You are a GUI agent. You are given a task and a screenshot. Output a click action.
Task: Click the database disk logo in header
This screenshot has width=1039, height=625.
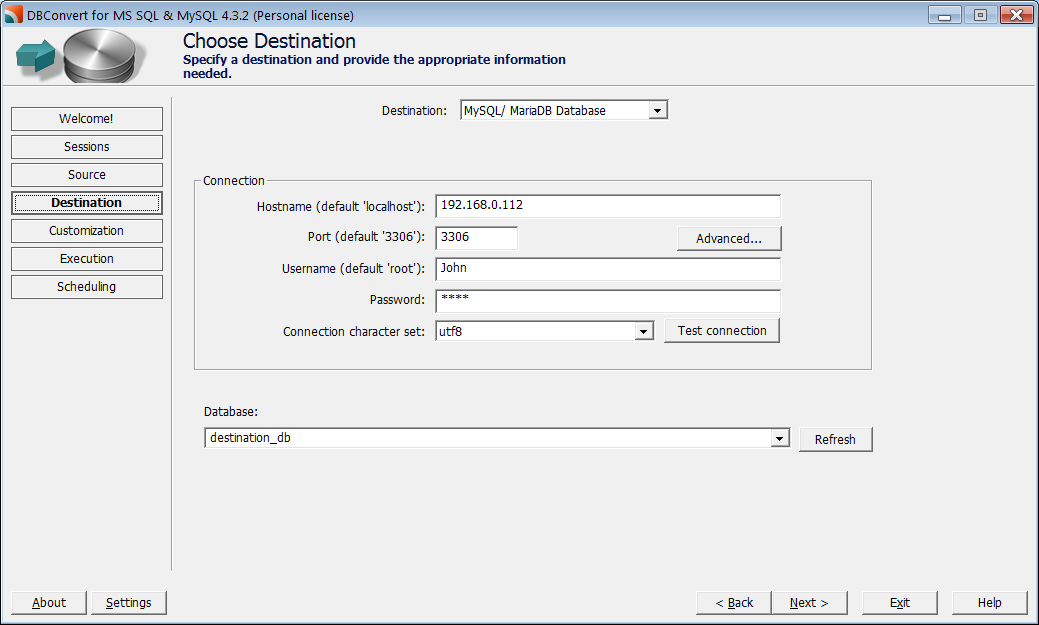(99, 56)
